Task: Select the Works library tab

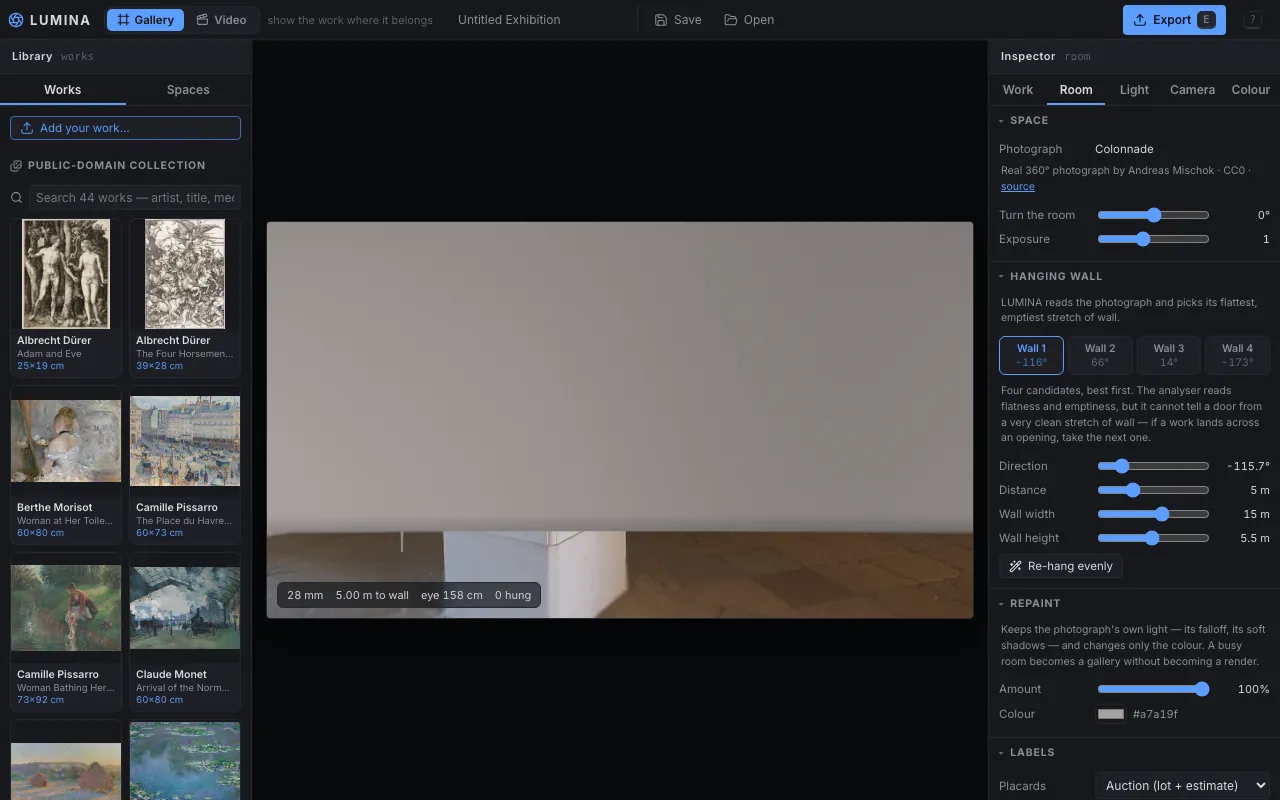Action: click(63, 90)
